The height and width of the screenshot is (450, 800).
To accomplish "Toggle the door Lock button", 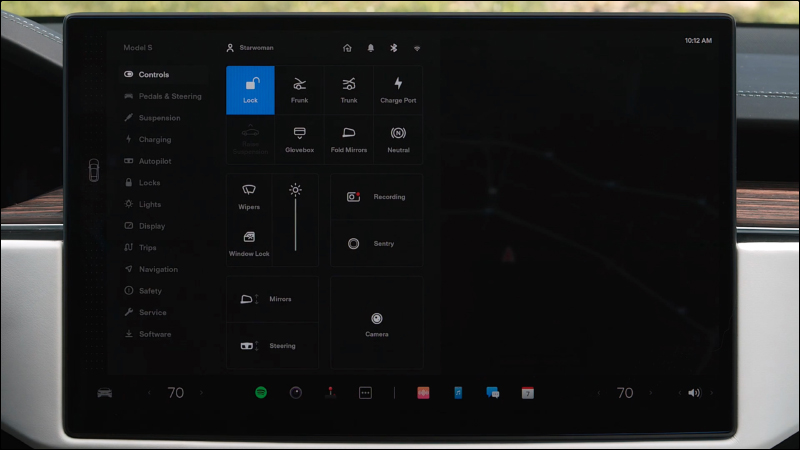I will 250,90.
